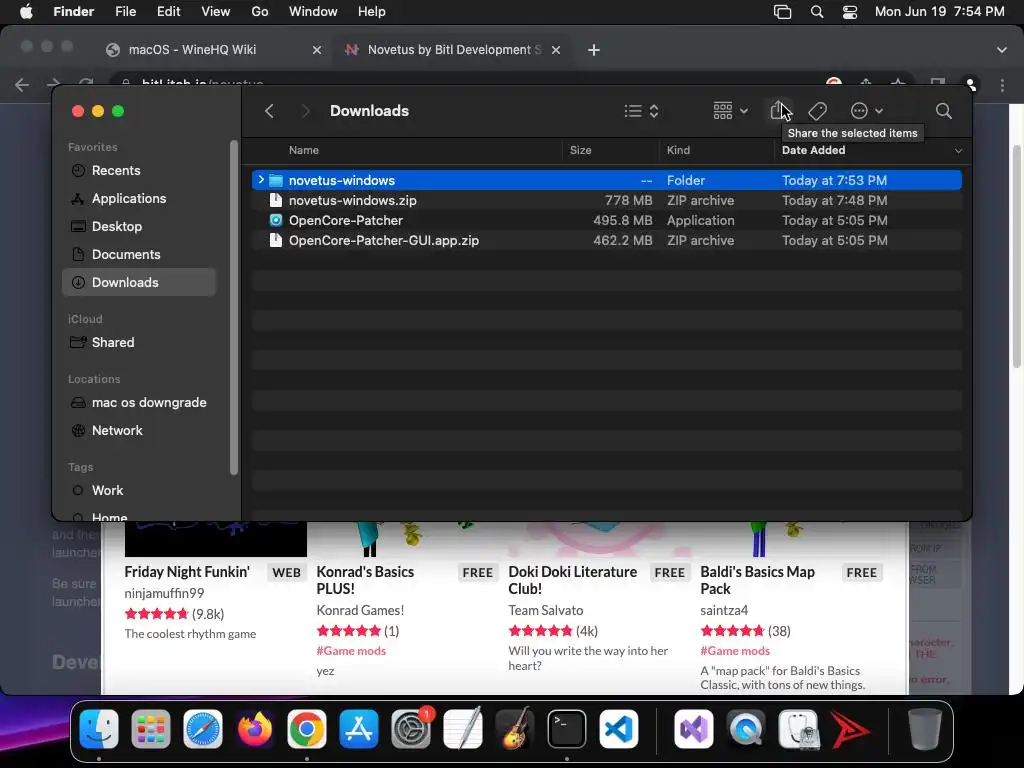This screenshot has height=768, width=1024.
Task: Select the novetus-windows.zip file
Action: [607, 200]
